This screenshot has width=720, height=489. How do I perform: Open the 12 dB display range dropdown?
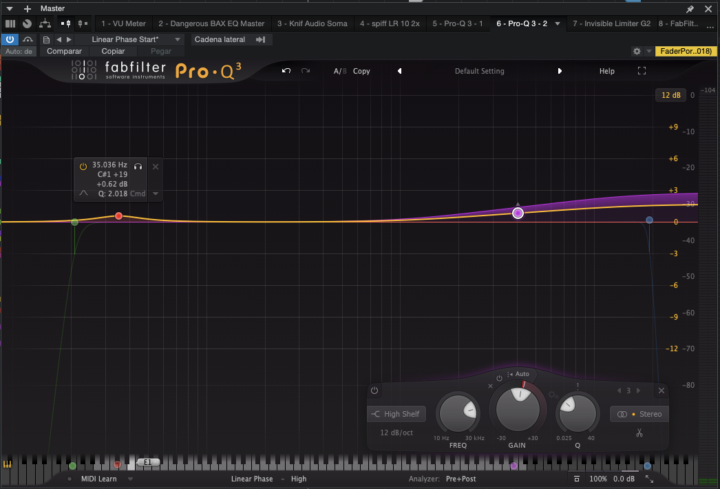[670, 95]
